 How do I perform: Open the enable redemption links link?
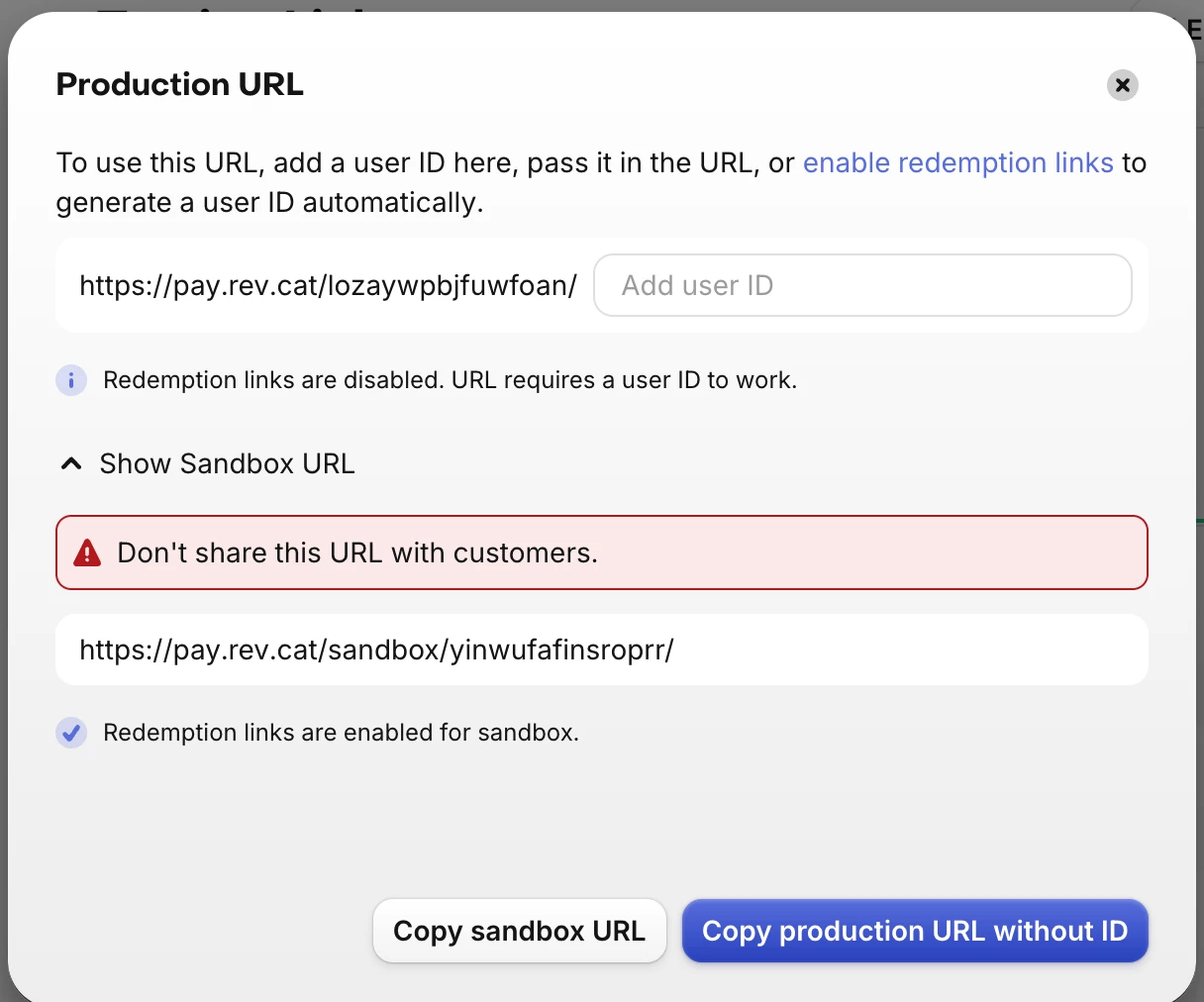[957, 162]
